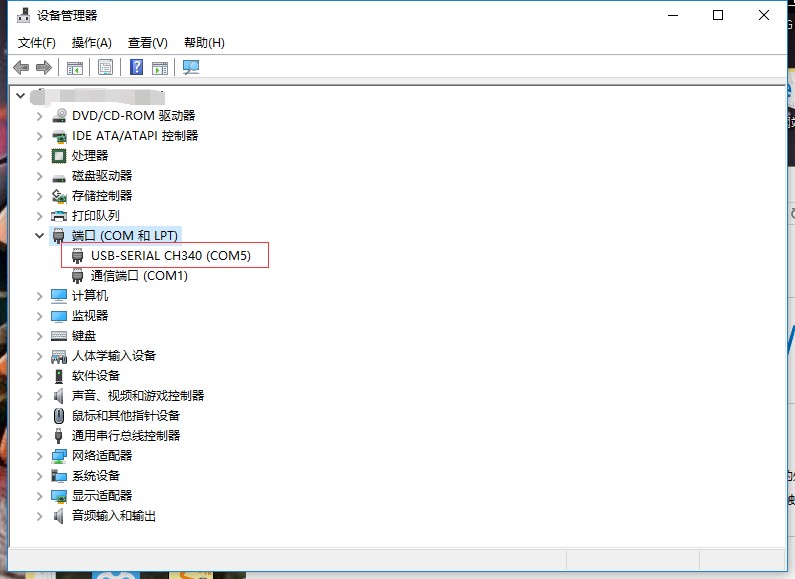The image size is (795, 579).
Task: Select the 声音、视频和游戏控制器 label
Action: pos(138,396)
